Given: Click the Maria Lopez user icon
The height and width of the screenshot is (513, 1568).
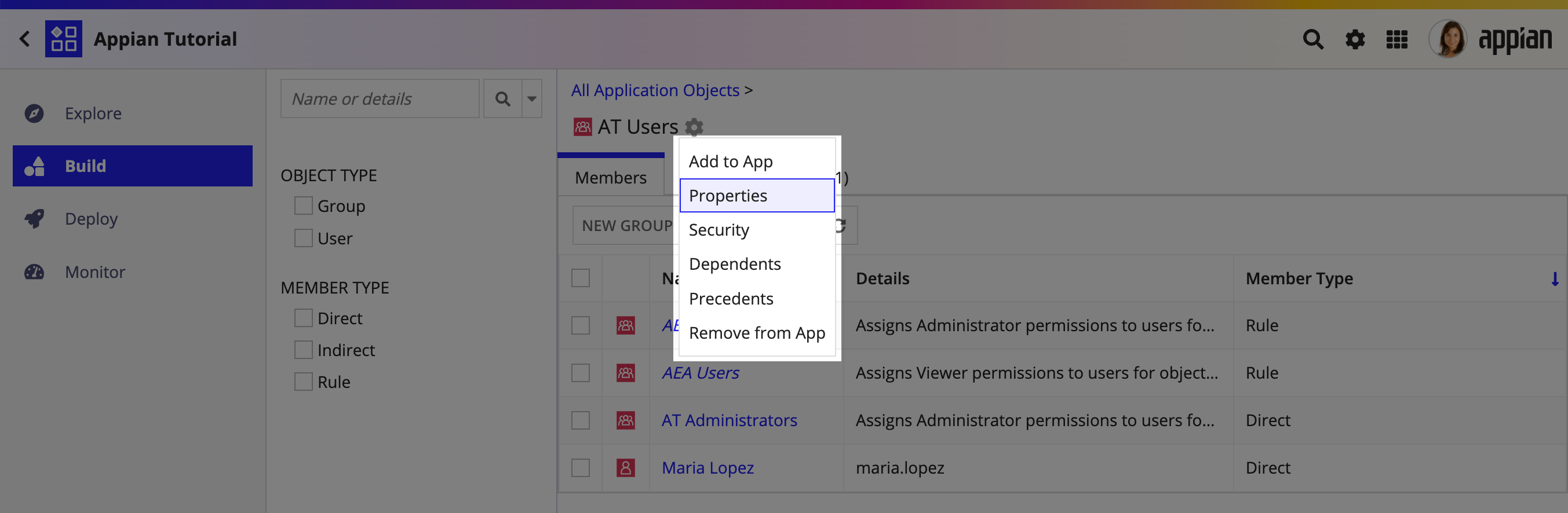Looking at the screenshot, I should [x=626, y=467].
